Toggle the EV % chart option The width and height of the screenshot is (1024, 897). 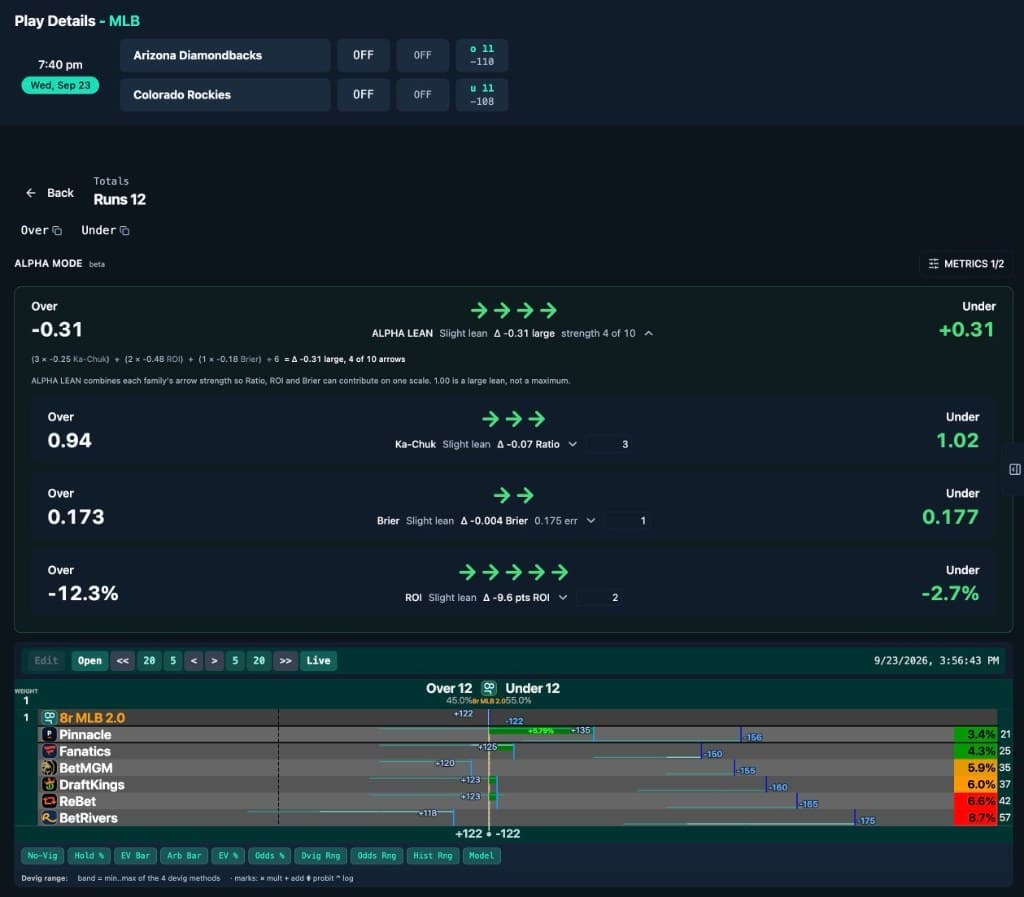coord(228,856)
